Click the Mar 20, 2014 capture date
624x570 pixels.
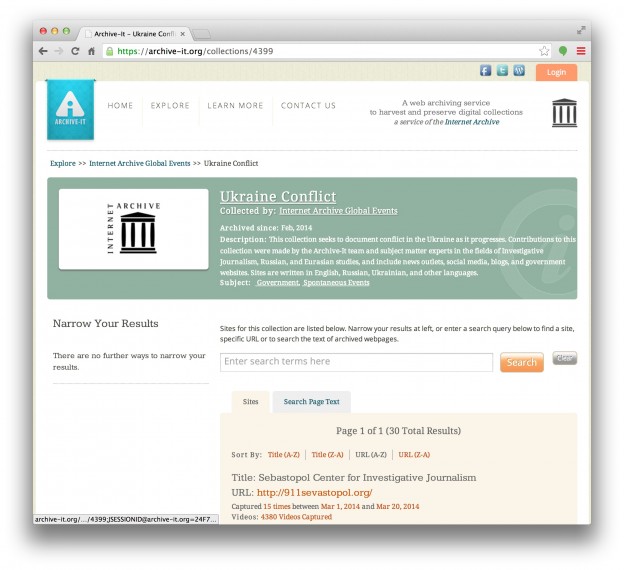point(398,507)
